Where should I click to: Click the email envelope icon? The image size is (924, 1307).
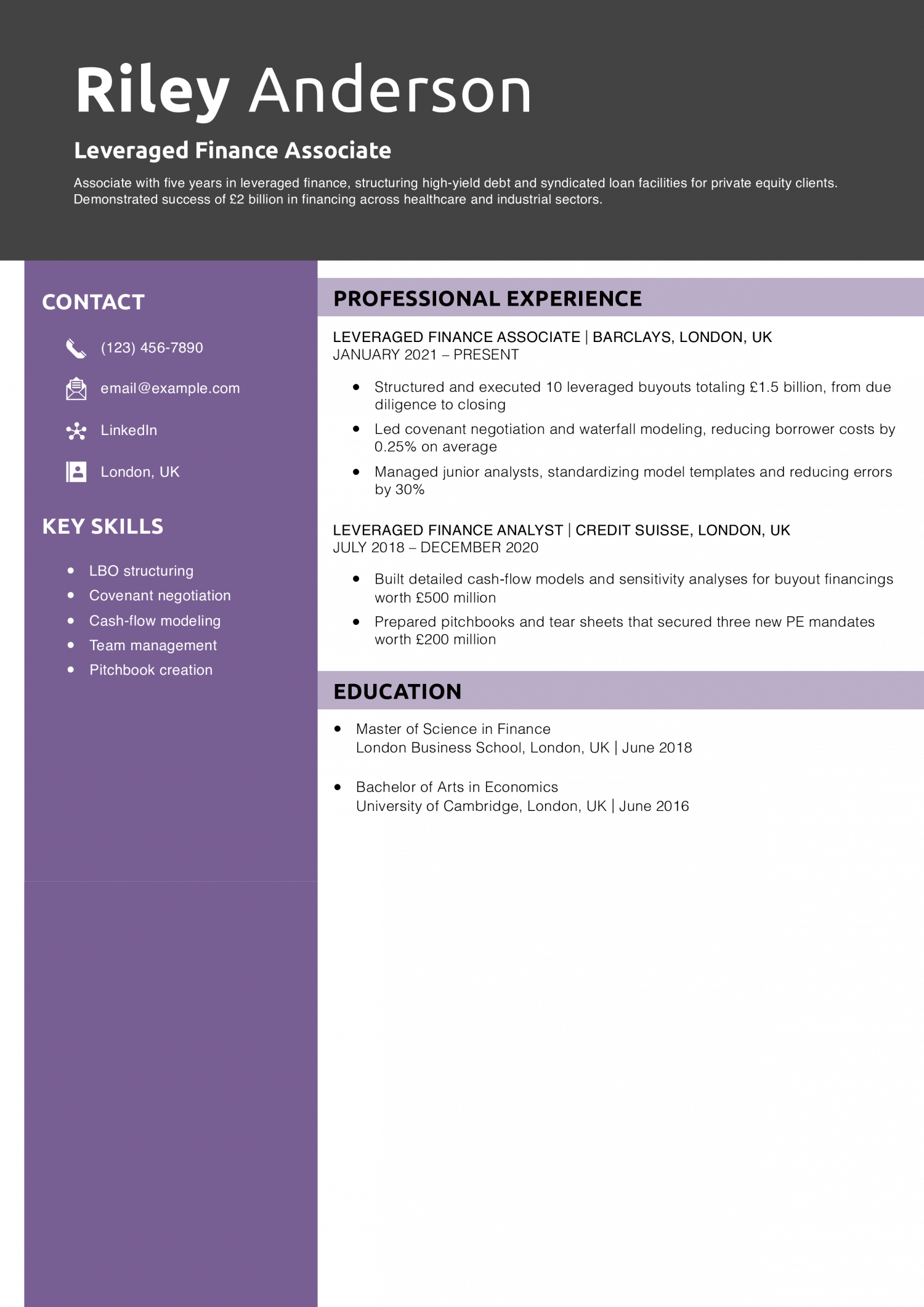[x=76, y=389]
